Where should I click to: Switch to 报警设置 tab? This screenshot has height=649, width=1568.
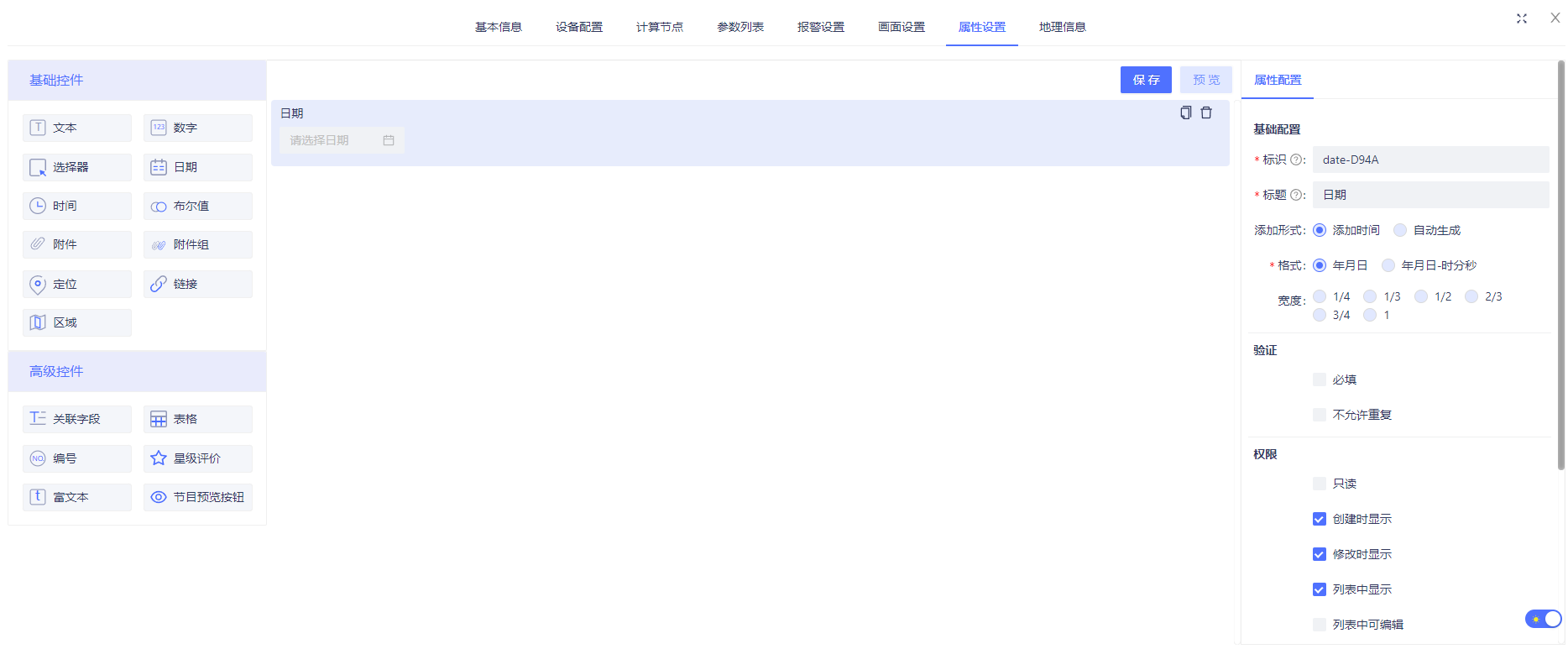point(821,27)
